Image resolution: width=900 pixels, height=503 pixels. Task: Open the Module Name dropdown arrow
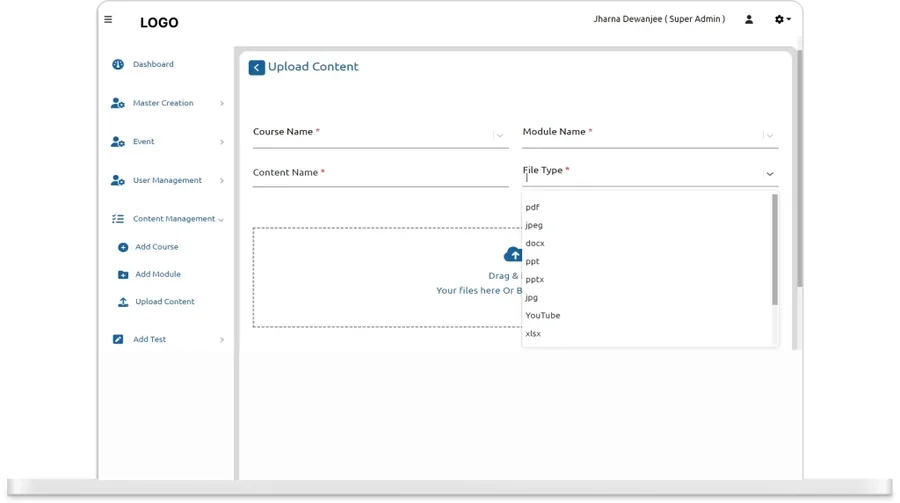point(770,136)
